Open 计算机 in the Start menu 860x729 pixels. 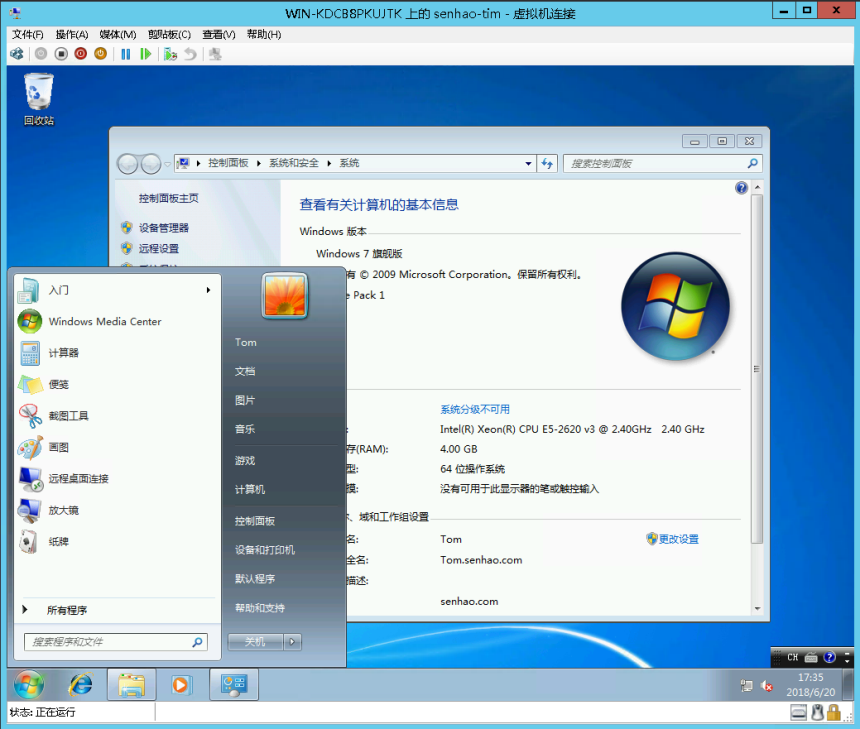pyautogui.click(x=250, y=489)
